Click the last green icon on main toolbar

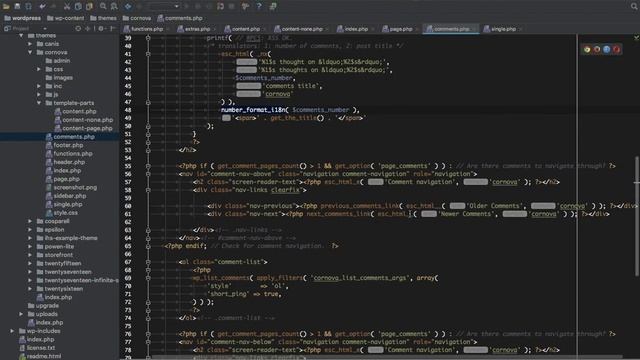(273, 6)
